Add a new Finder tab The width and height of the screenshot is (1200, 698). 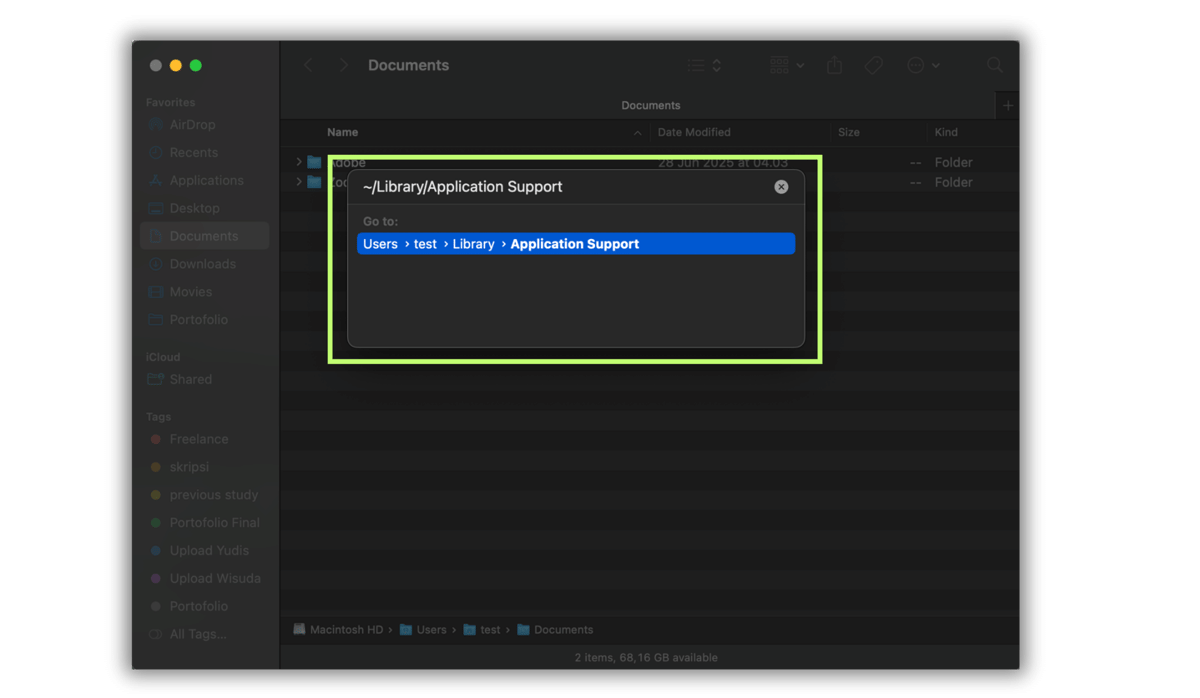(x=1008, y=105)
